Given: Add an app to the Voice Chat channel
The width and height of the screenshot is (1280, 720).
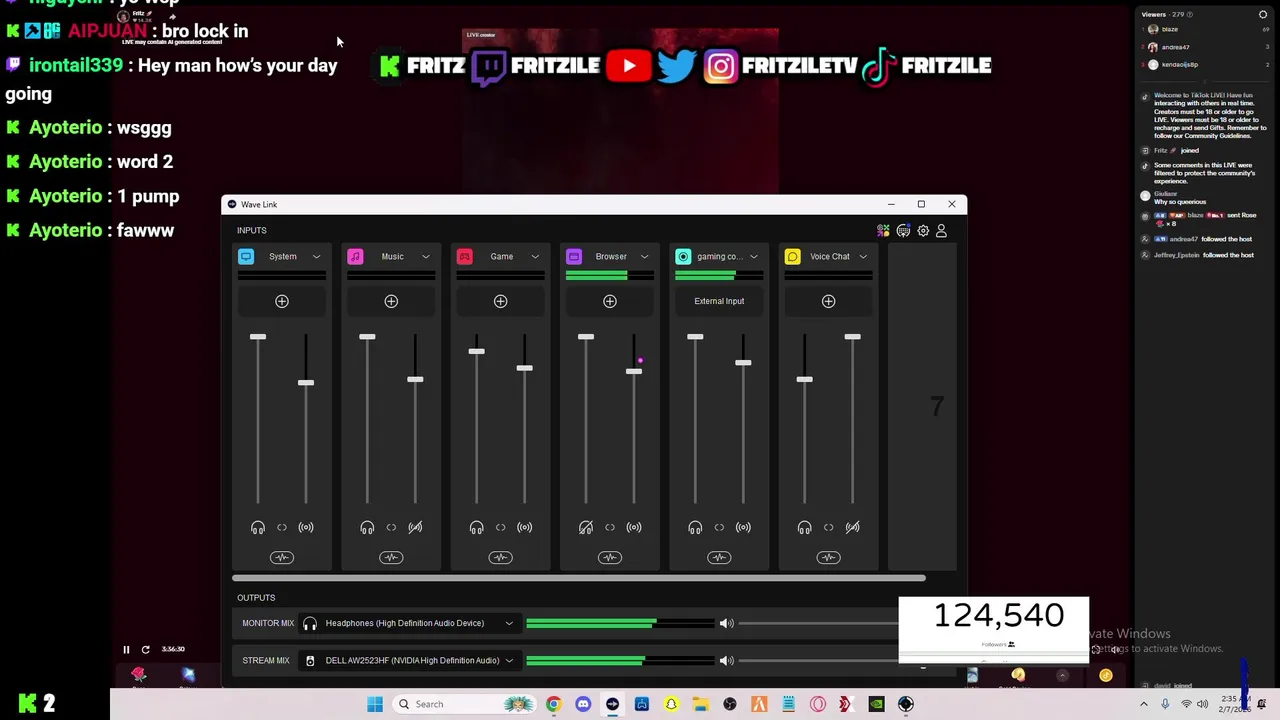Looking at the screenshot, I should 828,301.
